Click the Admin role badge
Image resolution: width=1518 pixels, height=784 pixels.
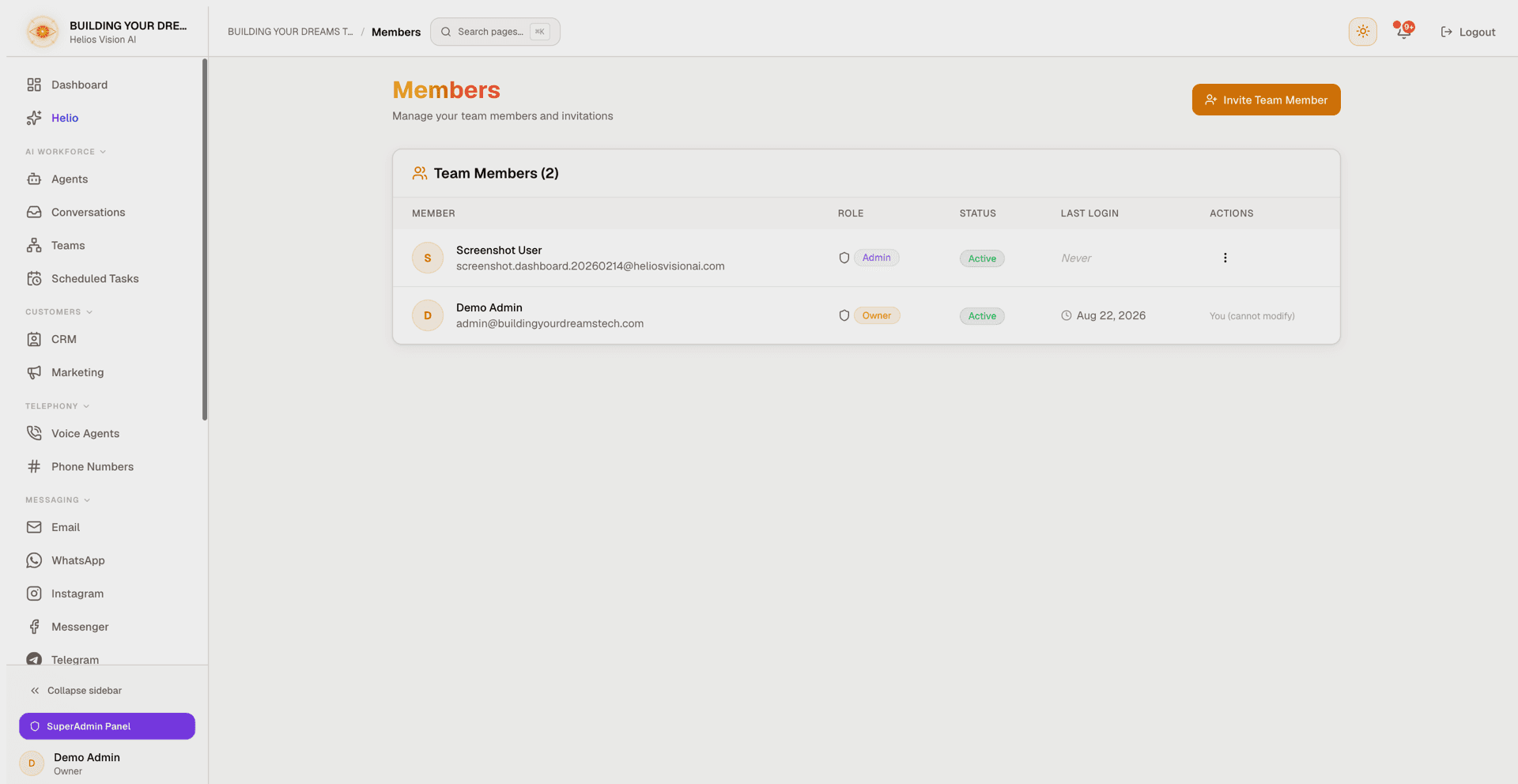click(x=877, y=258)
